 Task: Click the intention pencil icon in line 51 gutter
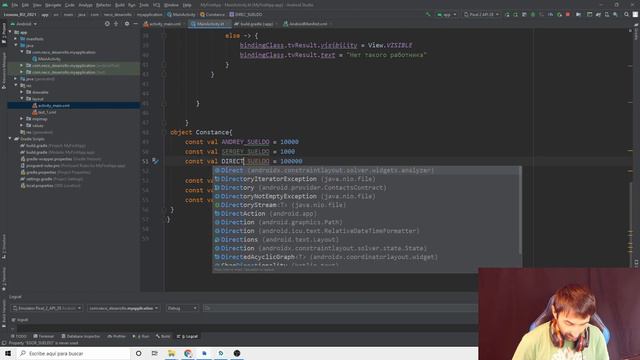coord(155,161)
